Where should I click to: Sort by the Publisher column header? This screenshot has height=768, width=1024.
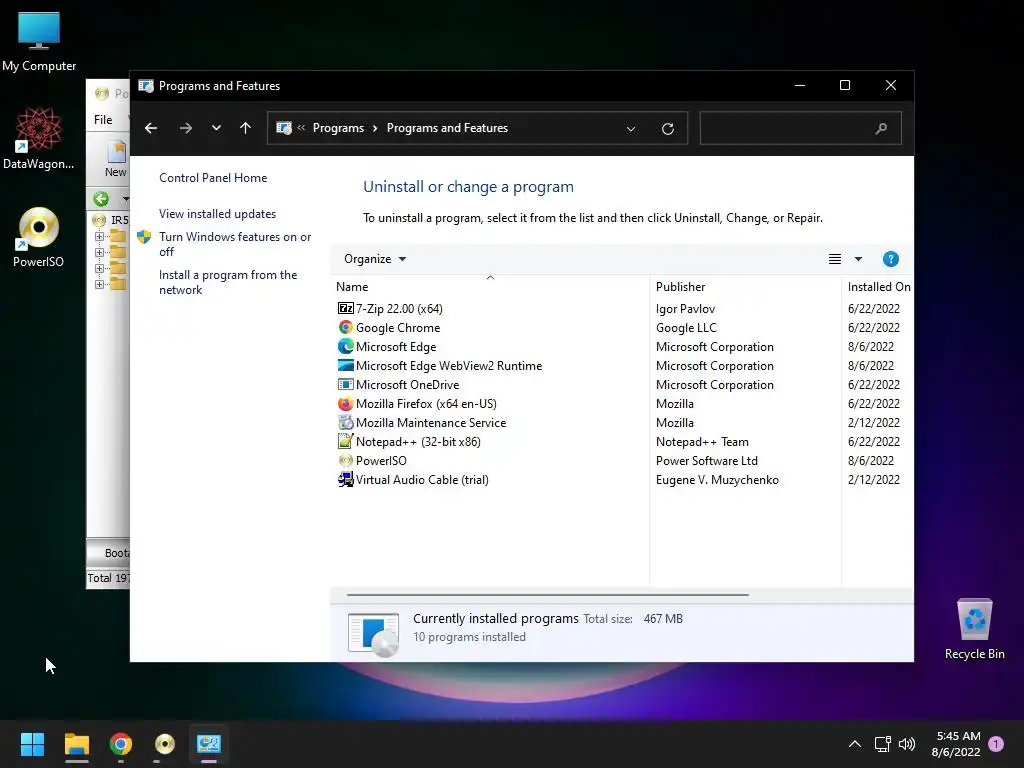745,286
